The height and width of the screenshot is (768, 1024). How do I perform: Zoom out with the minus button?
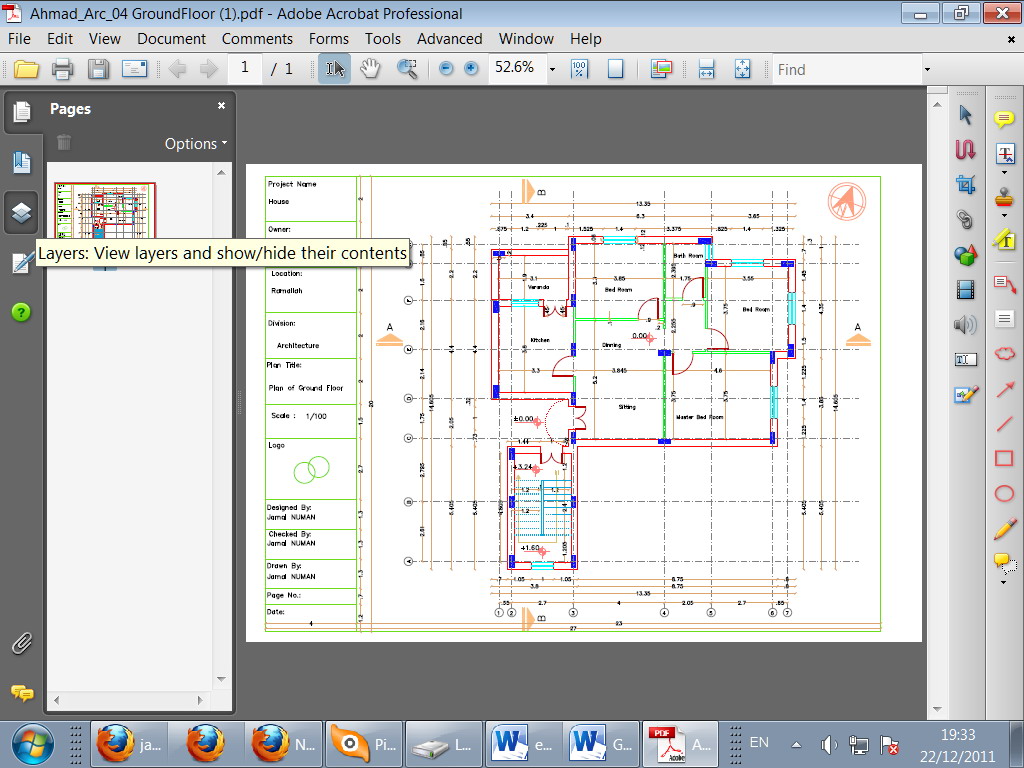tap(444, 69)
